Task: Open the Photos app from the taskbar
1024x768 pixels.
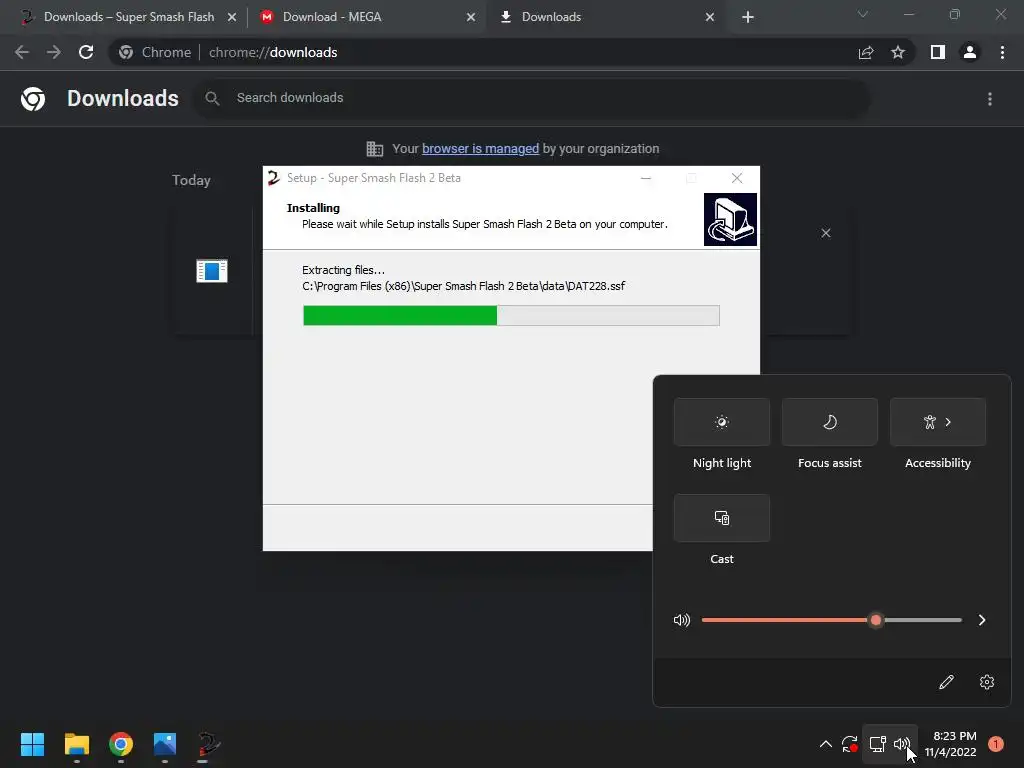Action: (165, 744)
